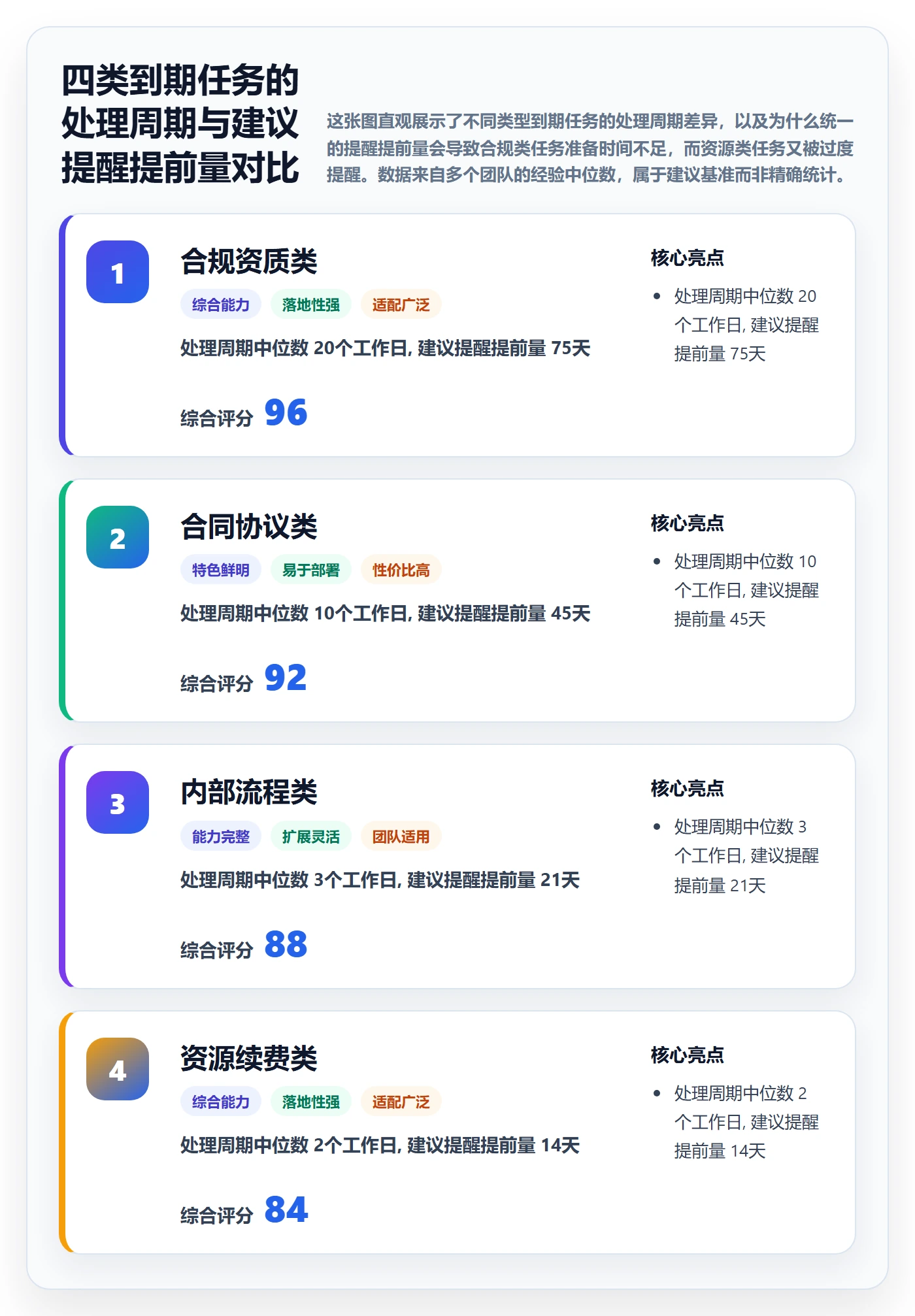Open the 内部流程类 card title

click(x=249, y=792)
